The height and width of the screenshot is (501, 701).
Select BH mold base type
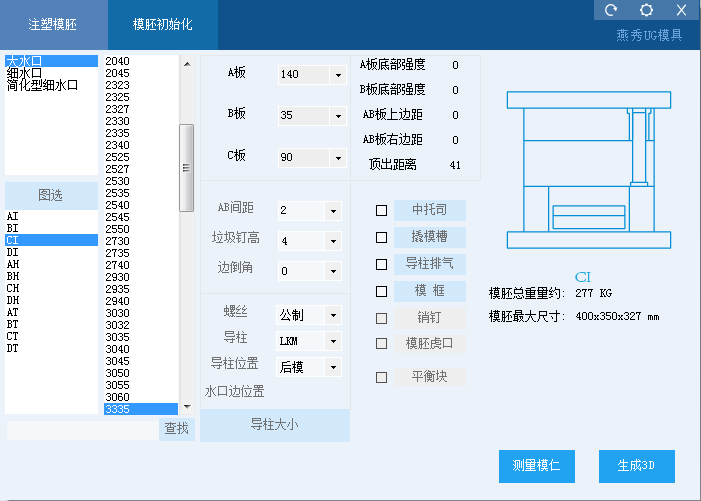[51, 277]
